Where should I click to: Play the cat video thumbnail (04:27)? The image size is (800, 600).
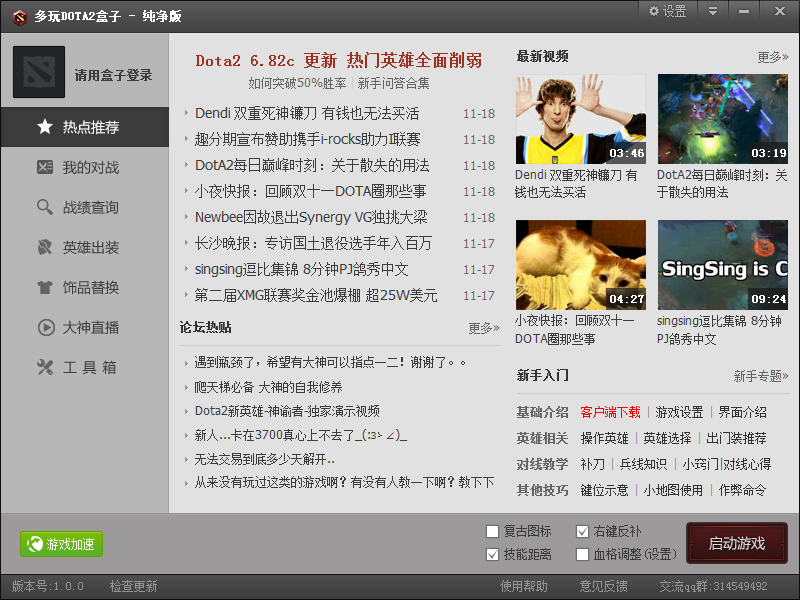click(x=581, y=265)
